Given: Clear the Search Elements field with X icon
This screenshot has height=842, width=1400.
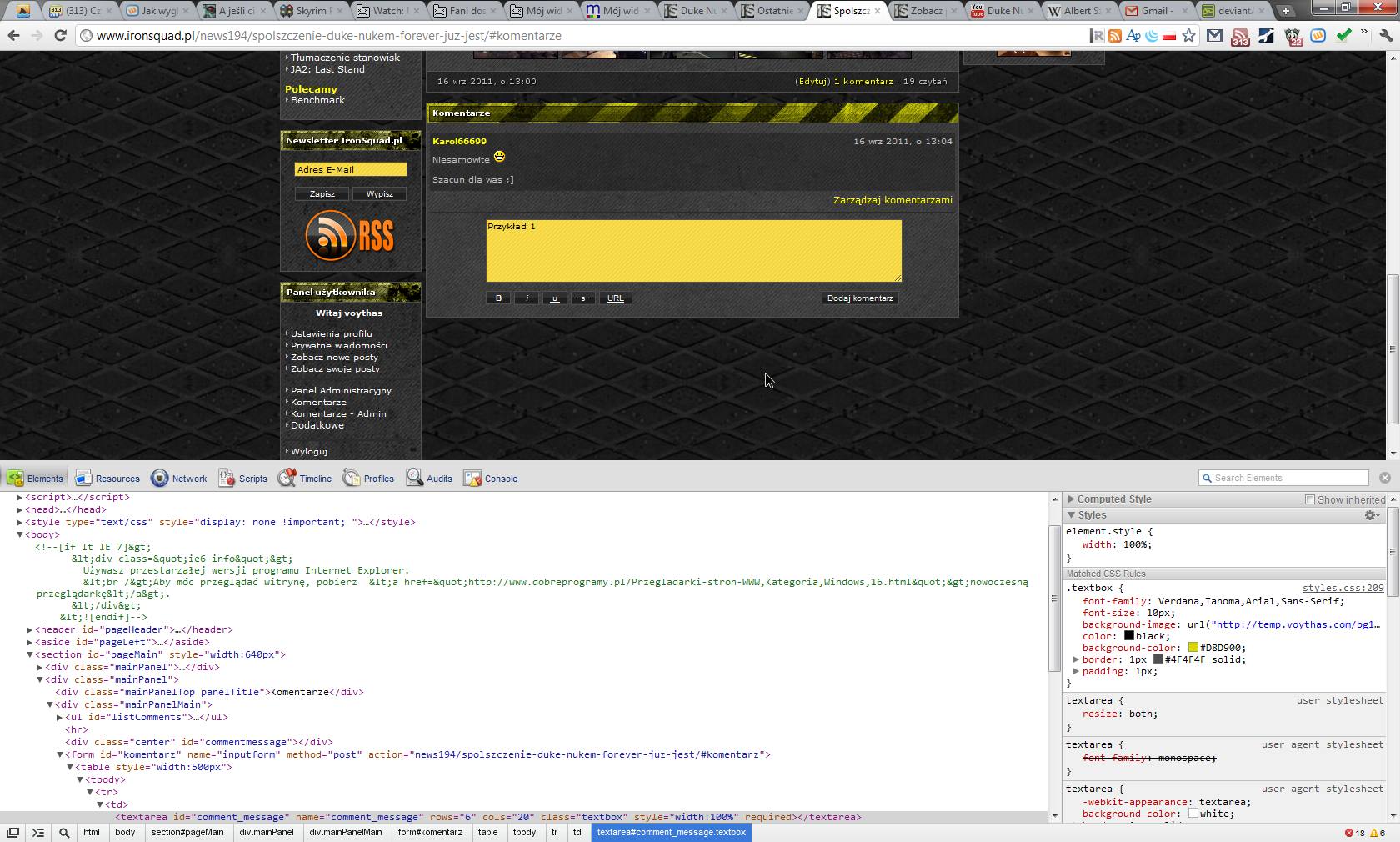Looking at the screenshot, I should 1385,478.
